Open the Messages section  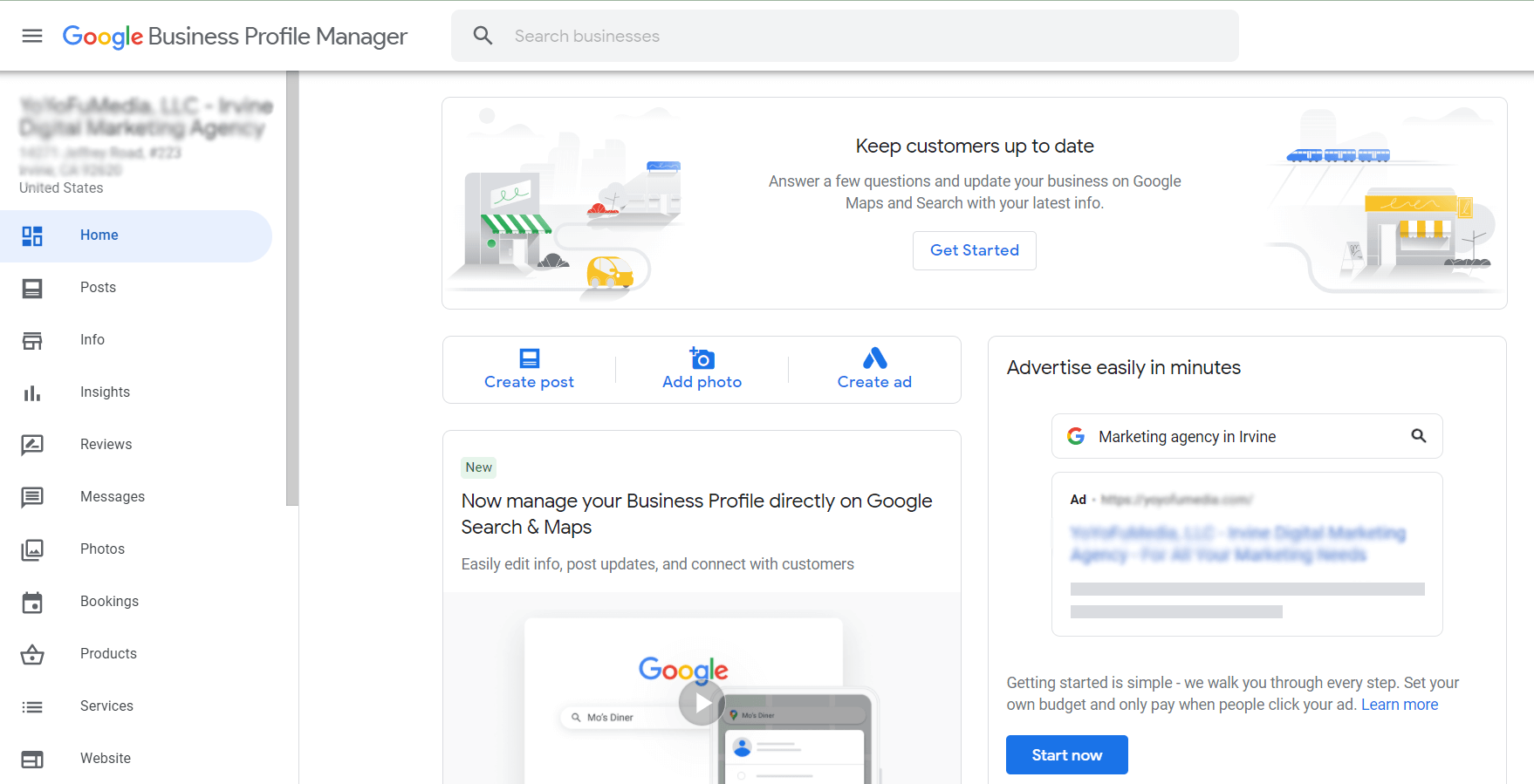[113, 497]
